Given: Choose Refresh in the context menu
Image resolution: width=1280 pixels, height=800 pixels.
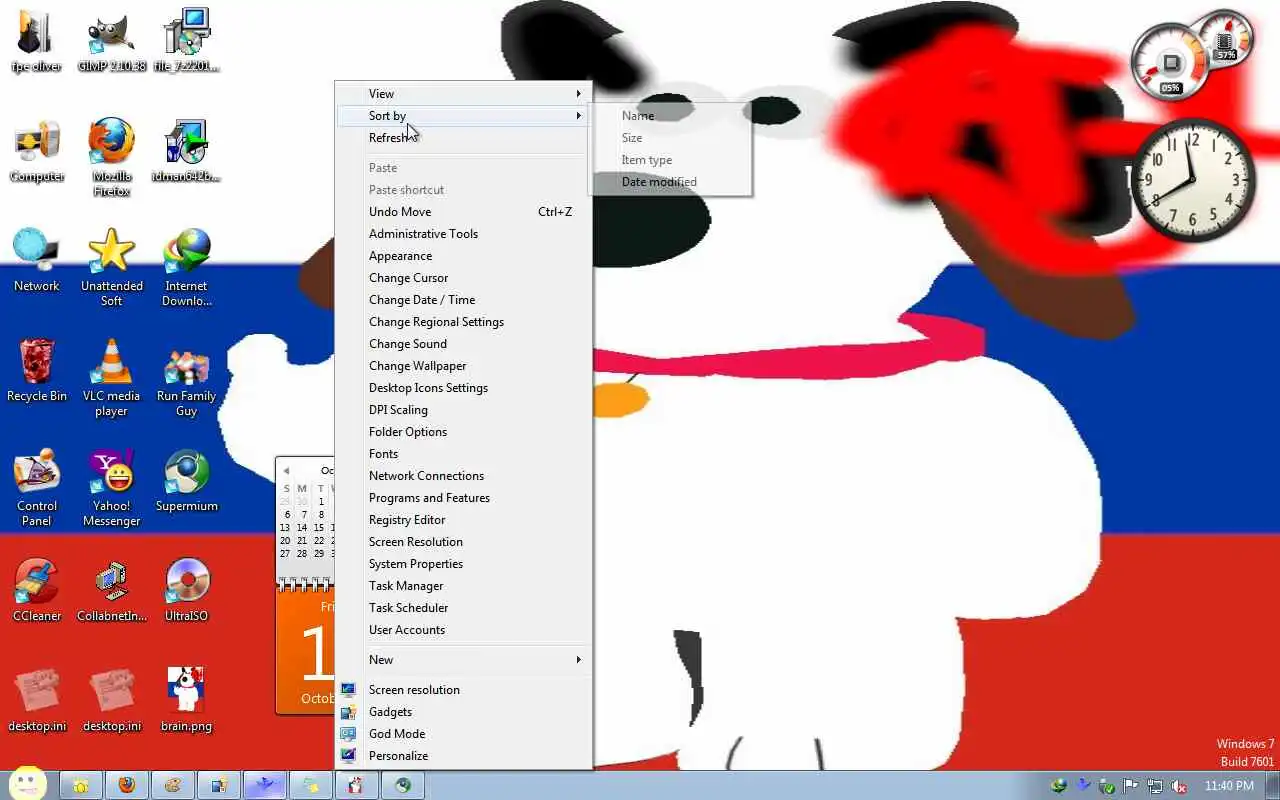Looking at the screenshot, I should click(463, 138).
